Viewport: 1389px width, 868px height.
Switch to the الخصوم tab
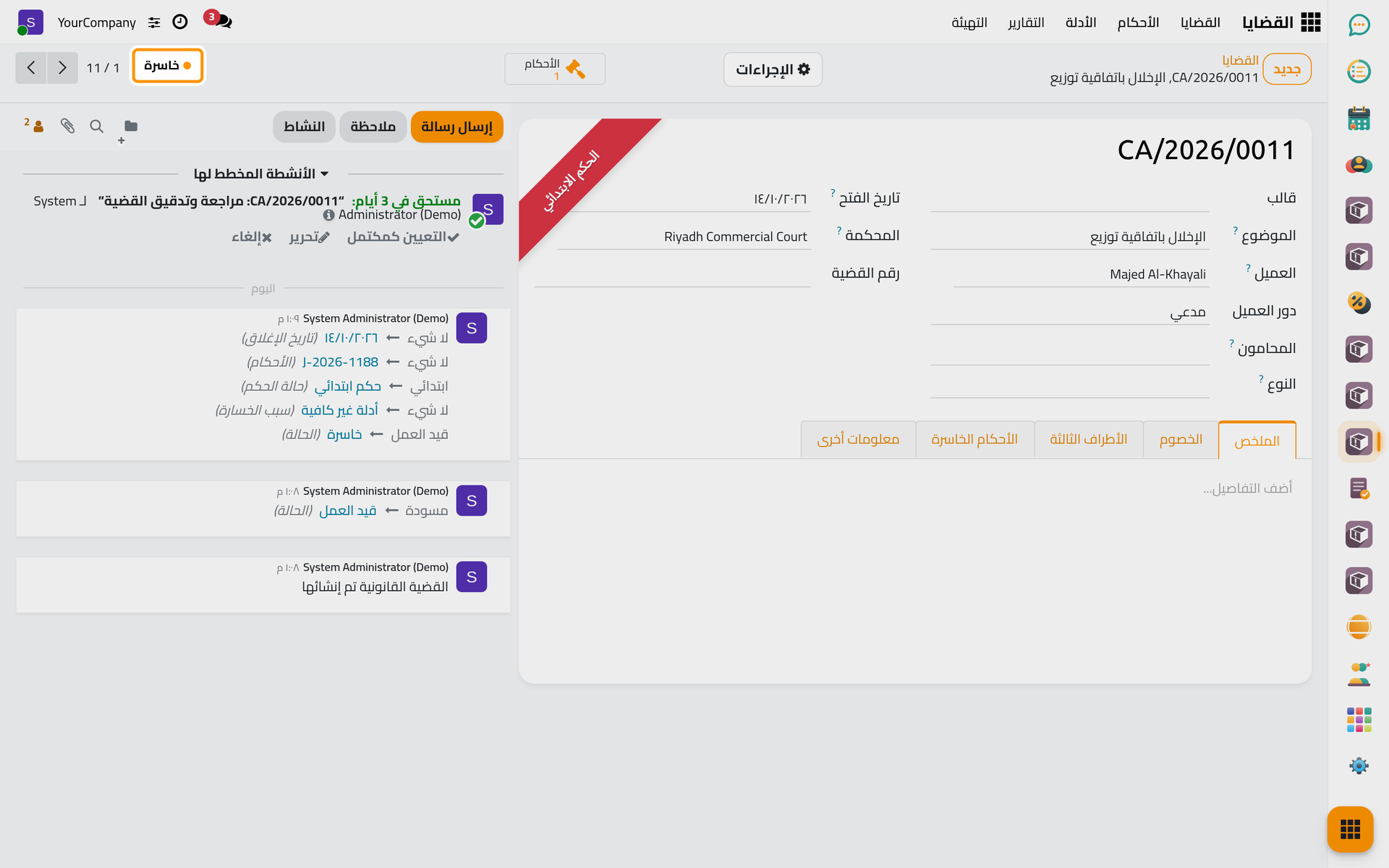point(1181,440)
